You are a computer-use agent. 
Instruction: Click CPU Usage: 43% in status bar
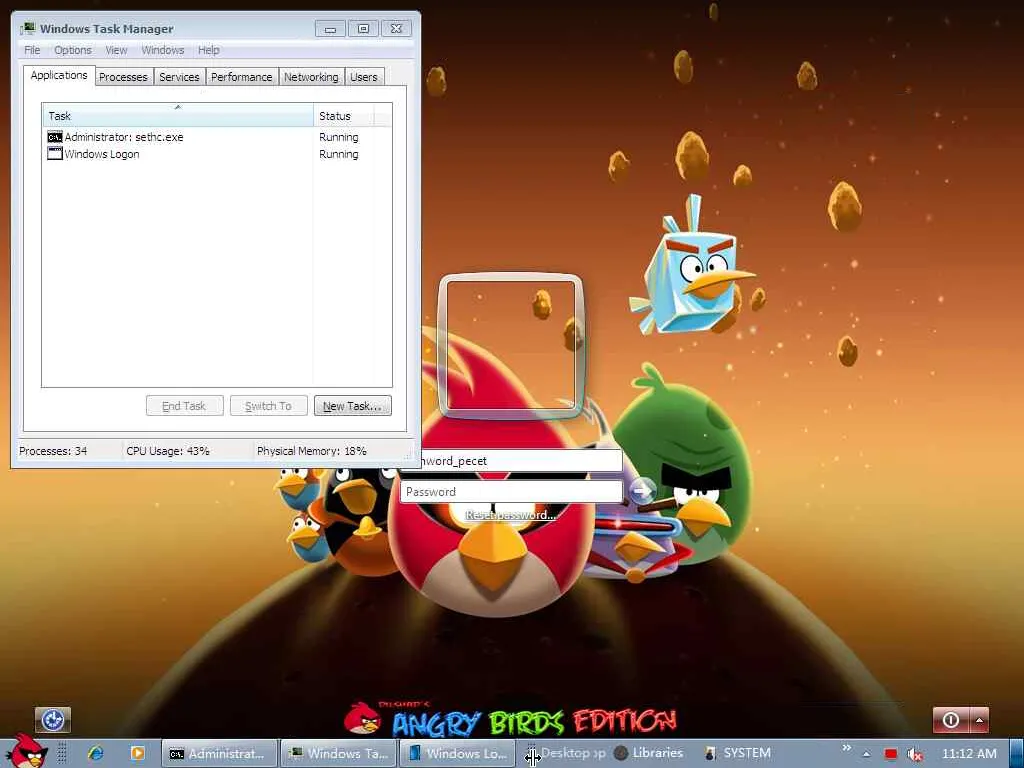point(168,451)
